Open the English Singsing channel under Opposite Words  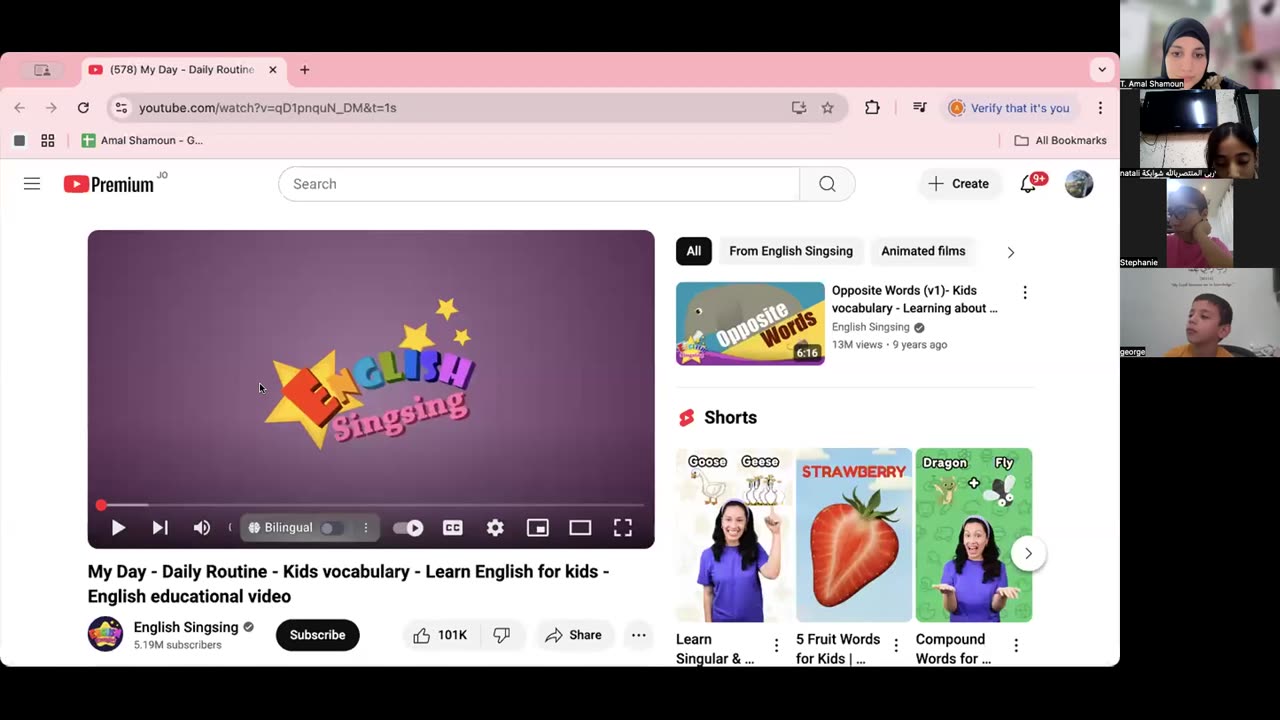(x=871, y=327)
